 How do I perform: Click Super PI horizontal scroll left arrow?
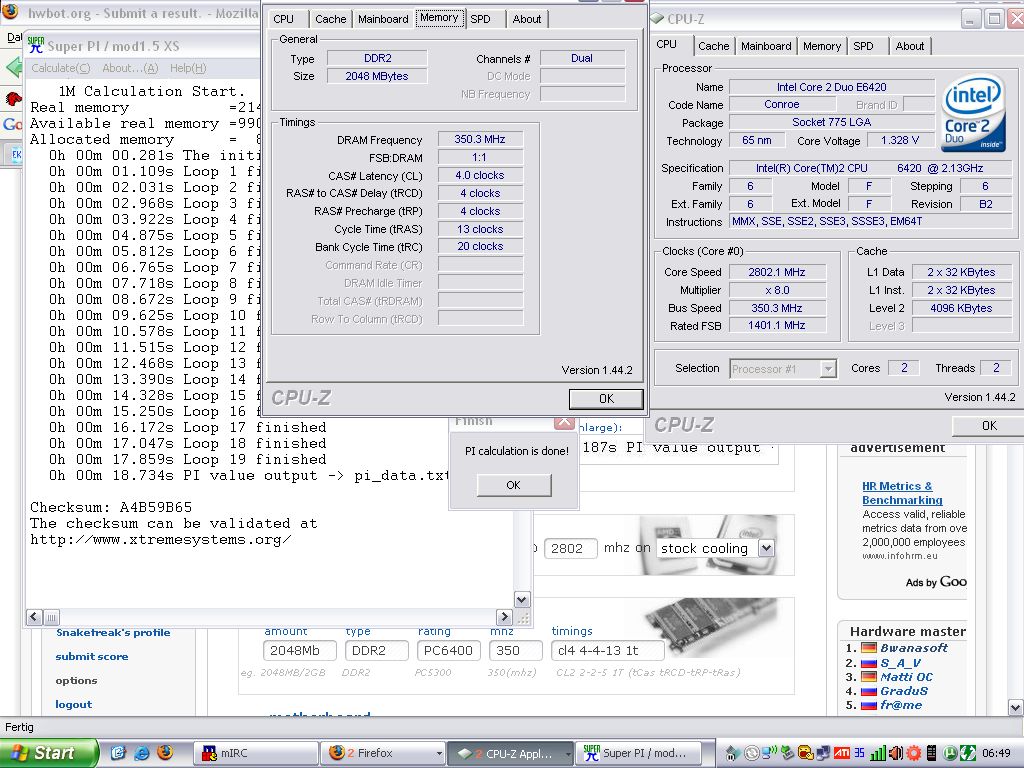(x=35, y=616)
